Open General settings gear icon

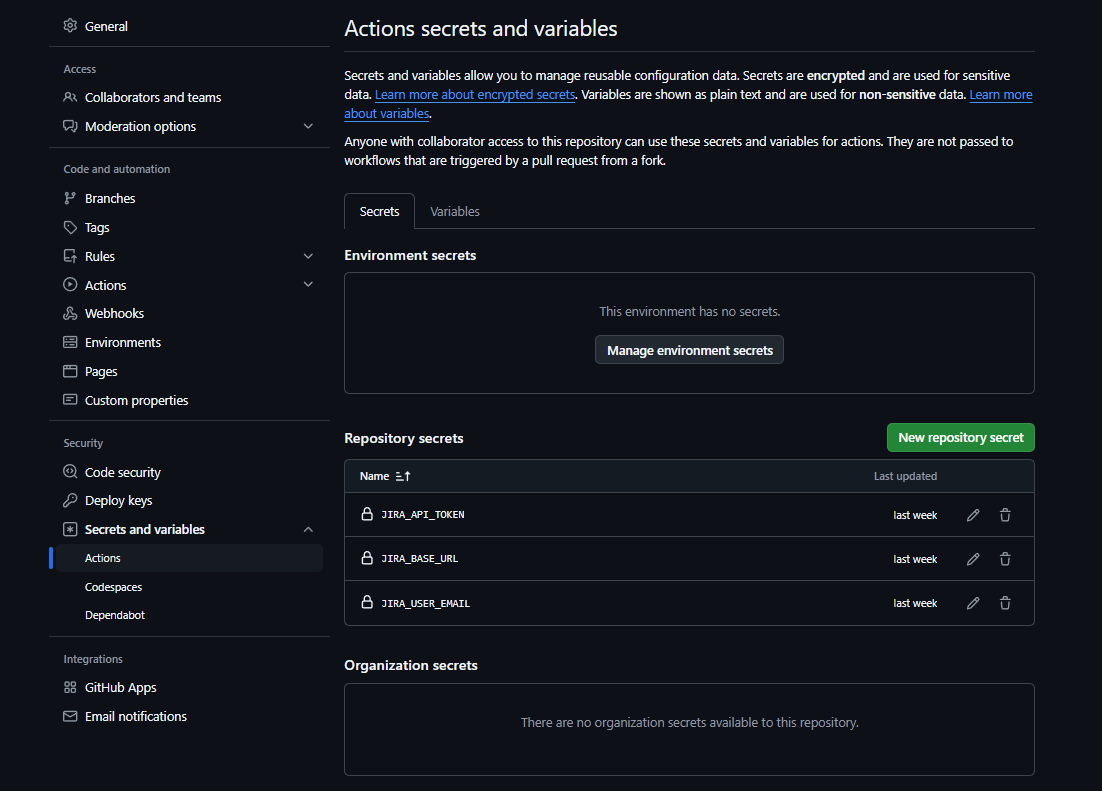[70, 26]
